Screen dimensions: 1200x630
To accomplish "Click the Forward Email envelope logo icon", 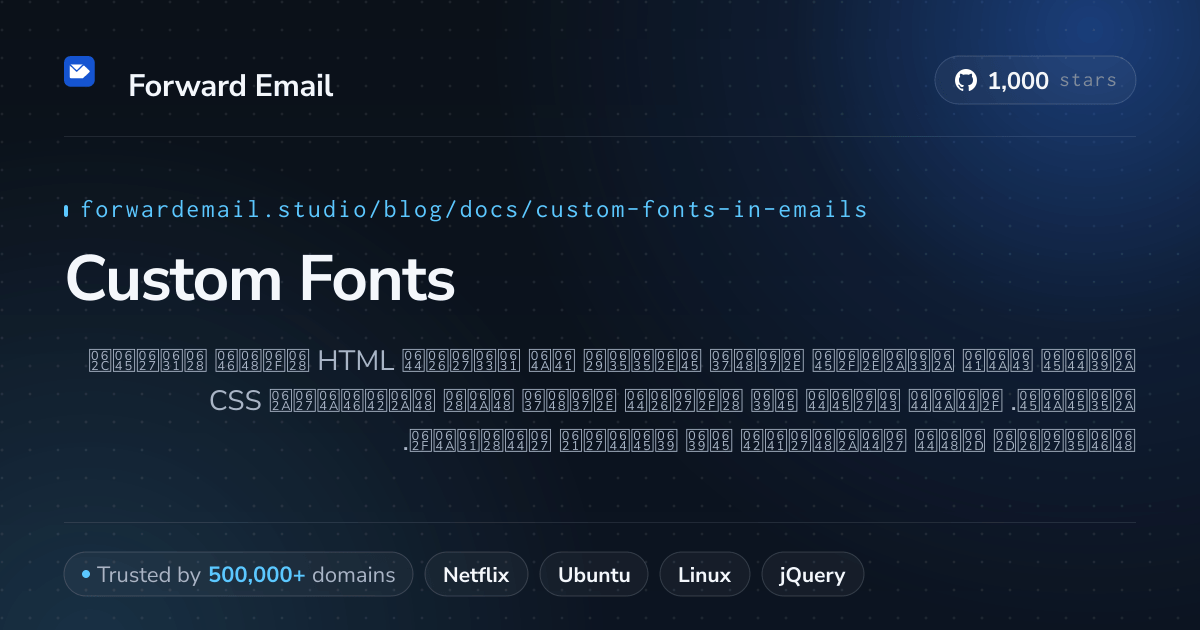I will [x=79, y=71].
